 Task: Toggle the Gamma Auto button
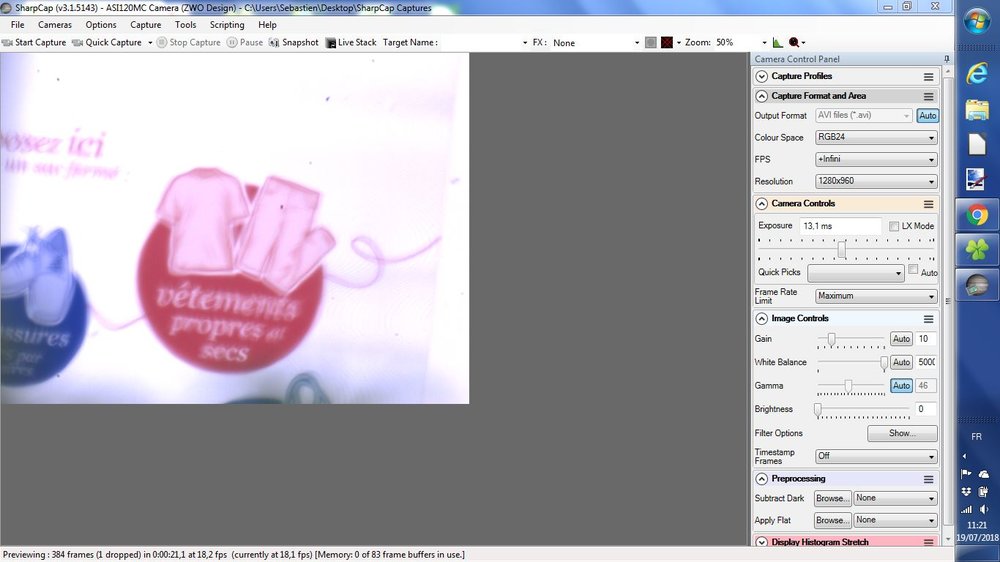tap(901, 386)
